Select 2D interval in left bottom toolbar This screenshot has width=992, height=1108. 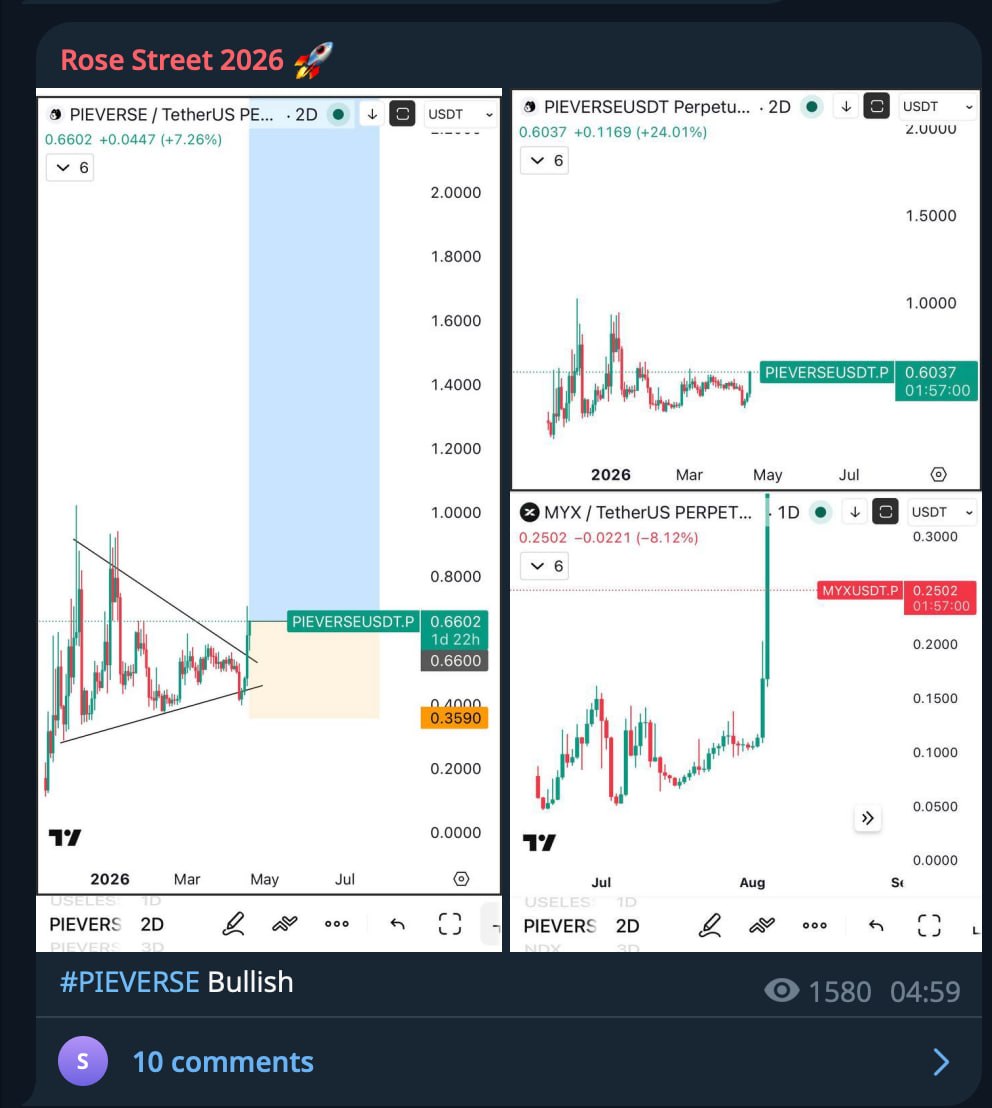tap(152, 924)
